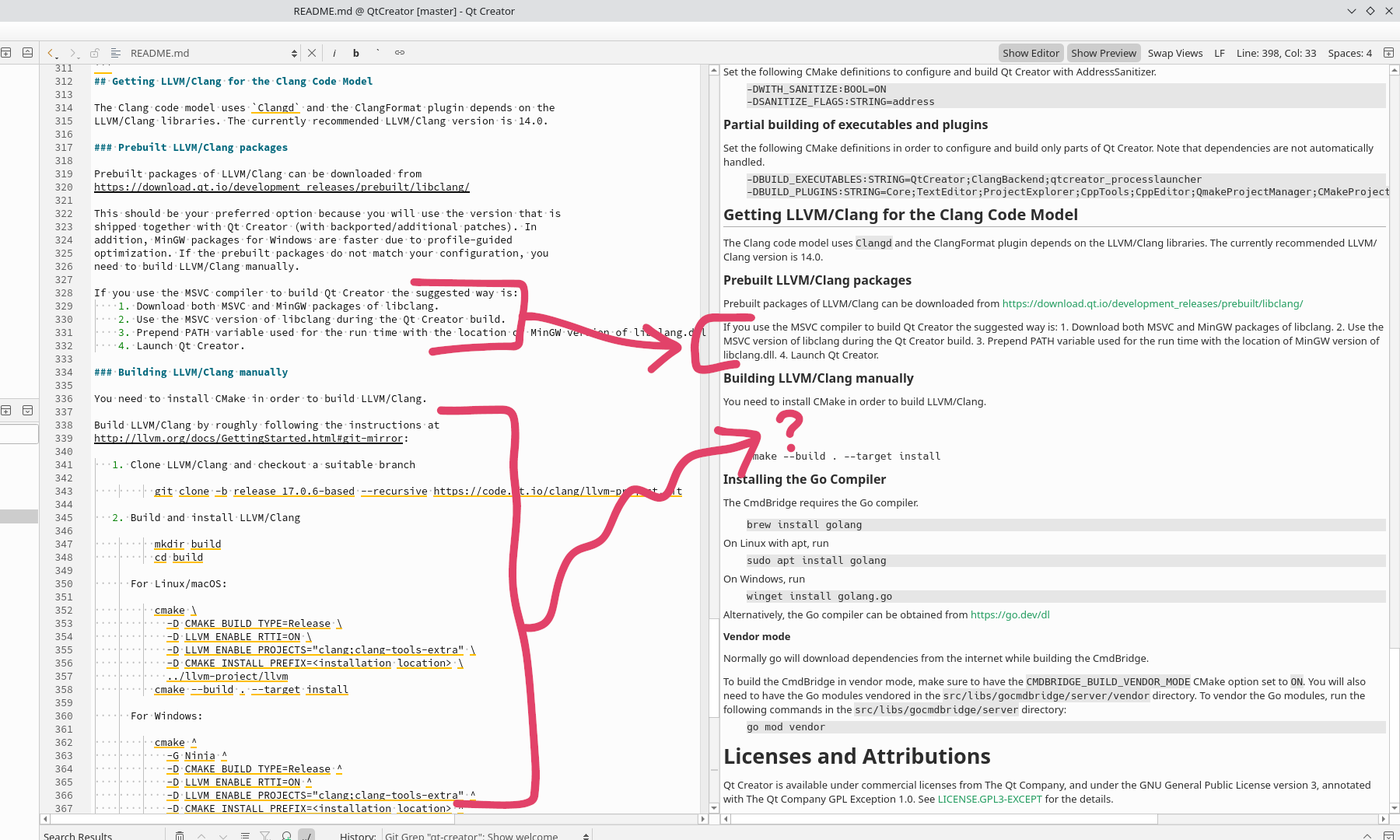
Task: Click the italic formatting icon
Action: tap(334, 53)
